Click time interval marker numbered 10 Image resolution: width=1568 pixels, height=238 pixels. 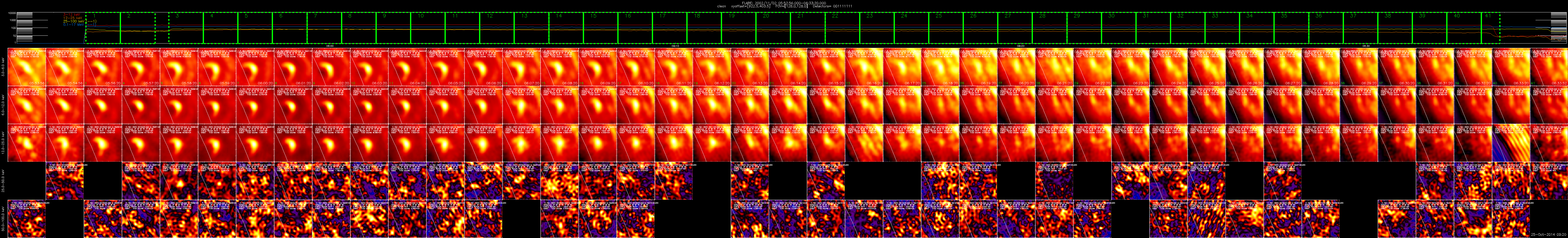click(421, 16)
